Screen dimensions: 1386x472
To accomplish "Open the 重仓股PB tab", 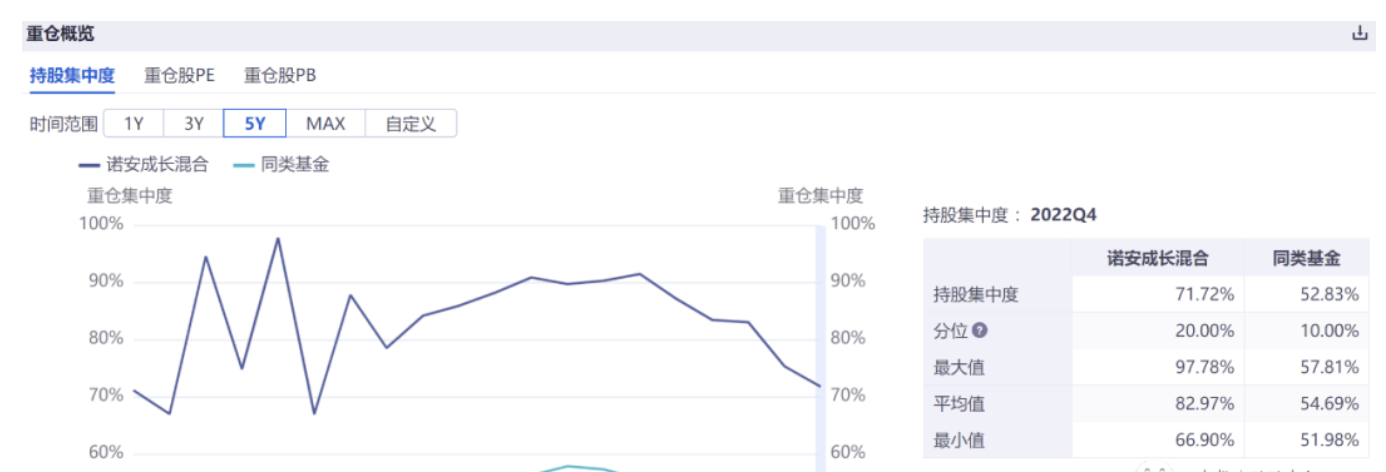I will pyautogui.click(x=280, y=75).
